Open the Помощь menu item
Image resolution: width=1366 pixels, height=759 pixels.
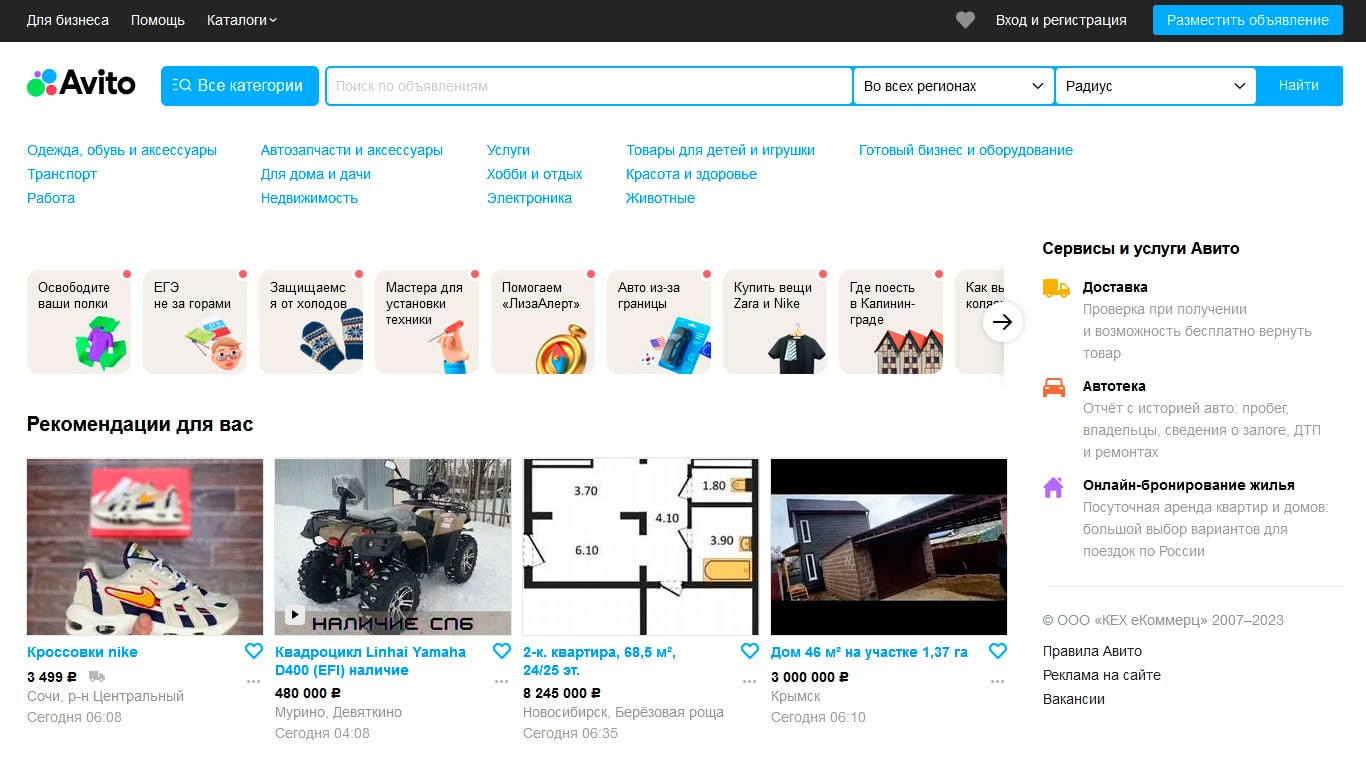[x=158, y=20]
